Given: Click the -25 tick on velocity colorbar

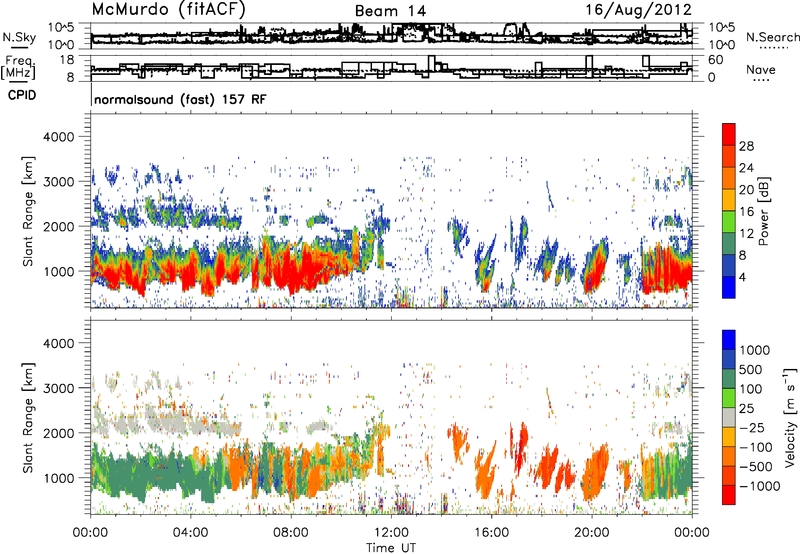Looking at the screenshot, I should click(x=752, y=427).
